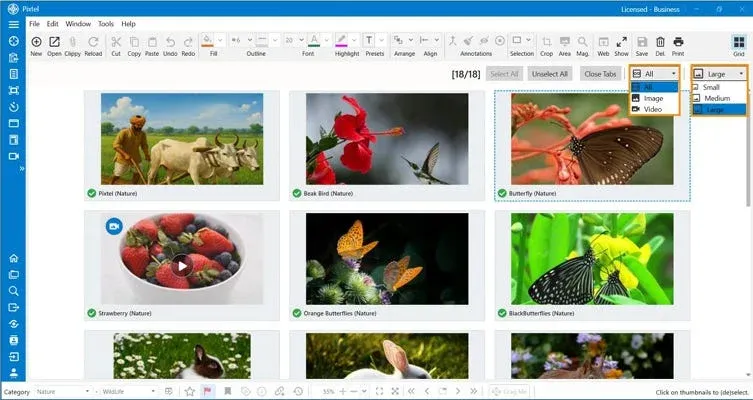Image resolution: width=753 pixels, height=400 pixels.
Task: Click the Home icon in left sidebar
Action: tap(13, 258)
